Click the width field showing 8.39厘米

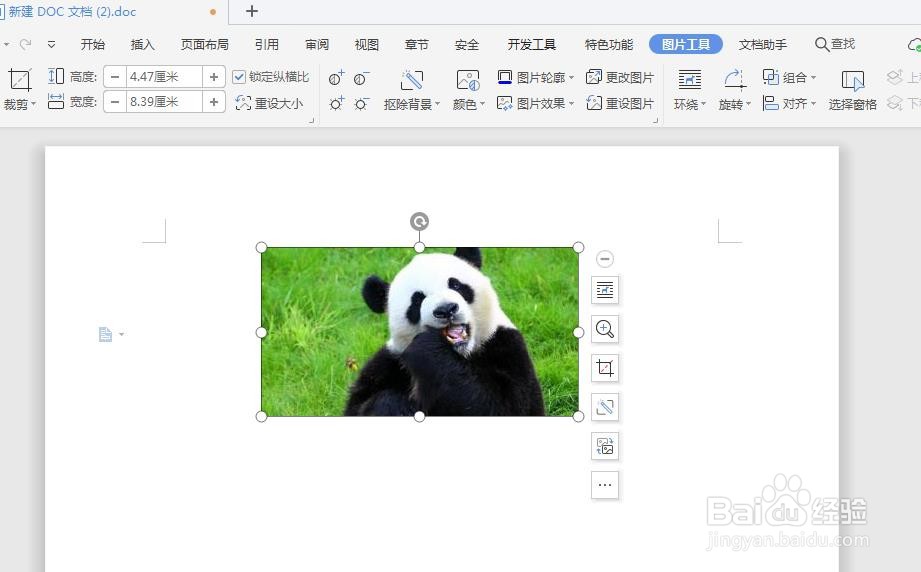point(164,102)
